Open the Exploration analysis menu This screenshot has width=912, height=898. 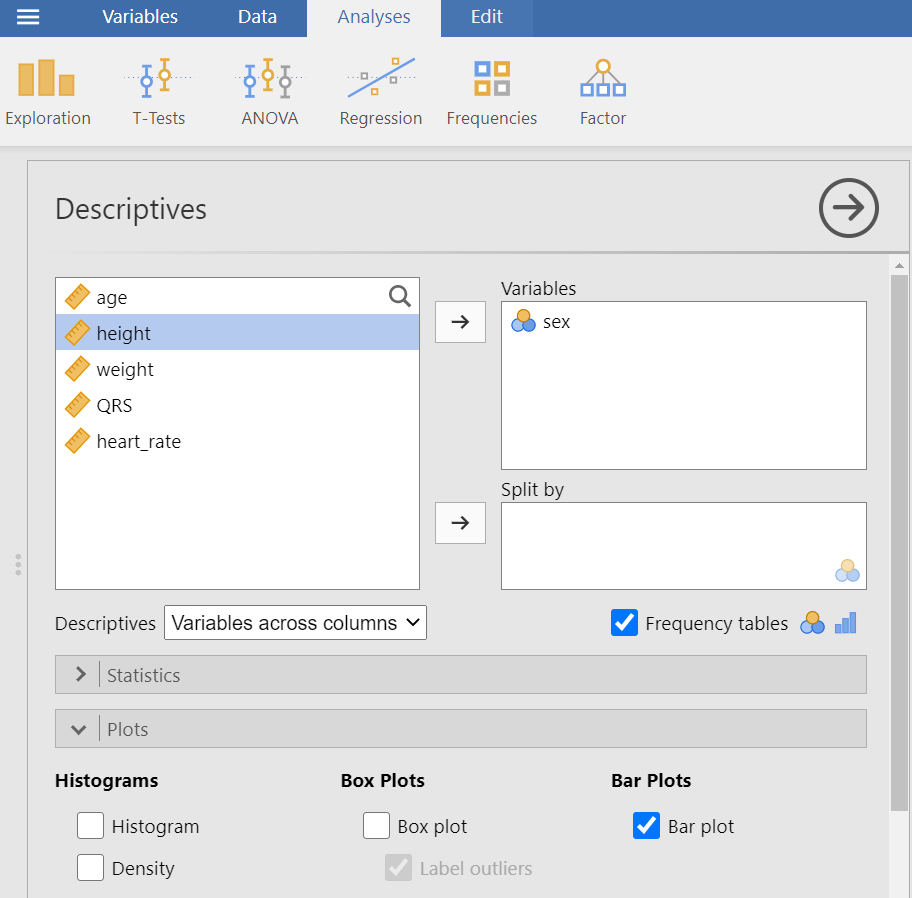(x=47, y=92)
